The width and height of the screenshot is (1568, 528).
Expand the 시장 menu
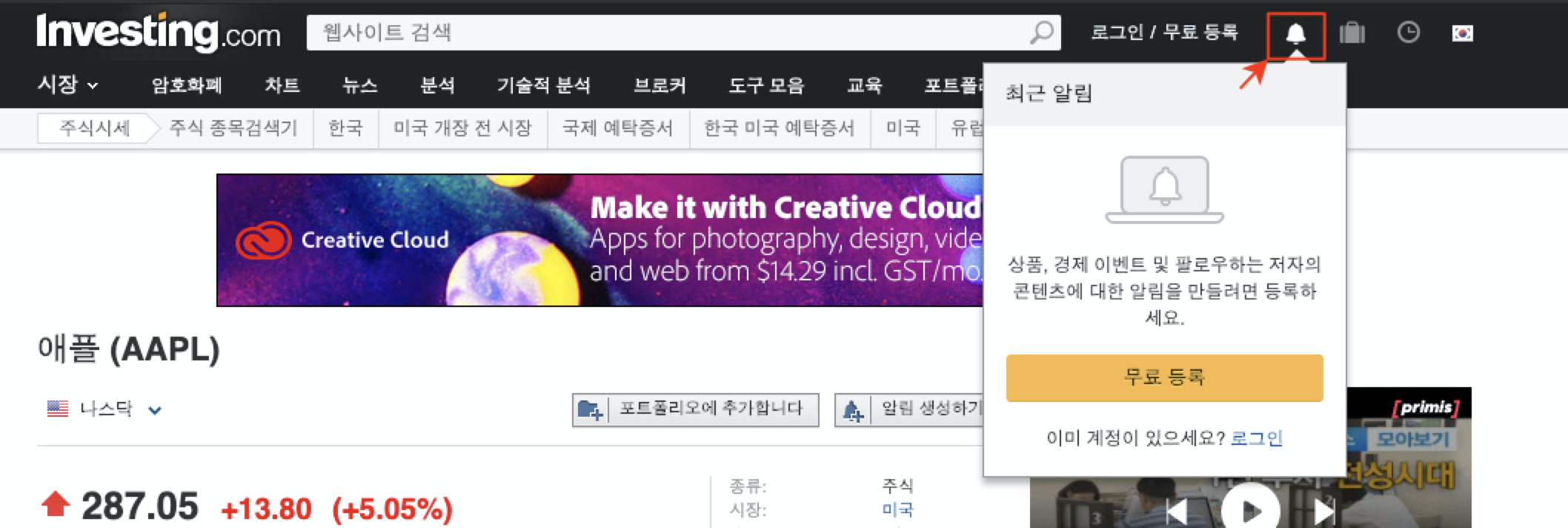pos(67,85)
